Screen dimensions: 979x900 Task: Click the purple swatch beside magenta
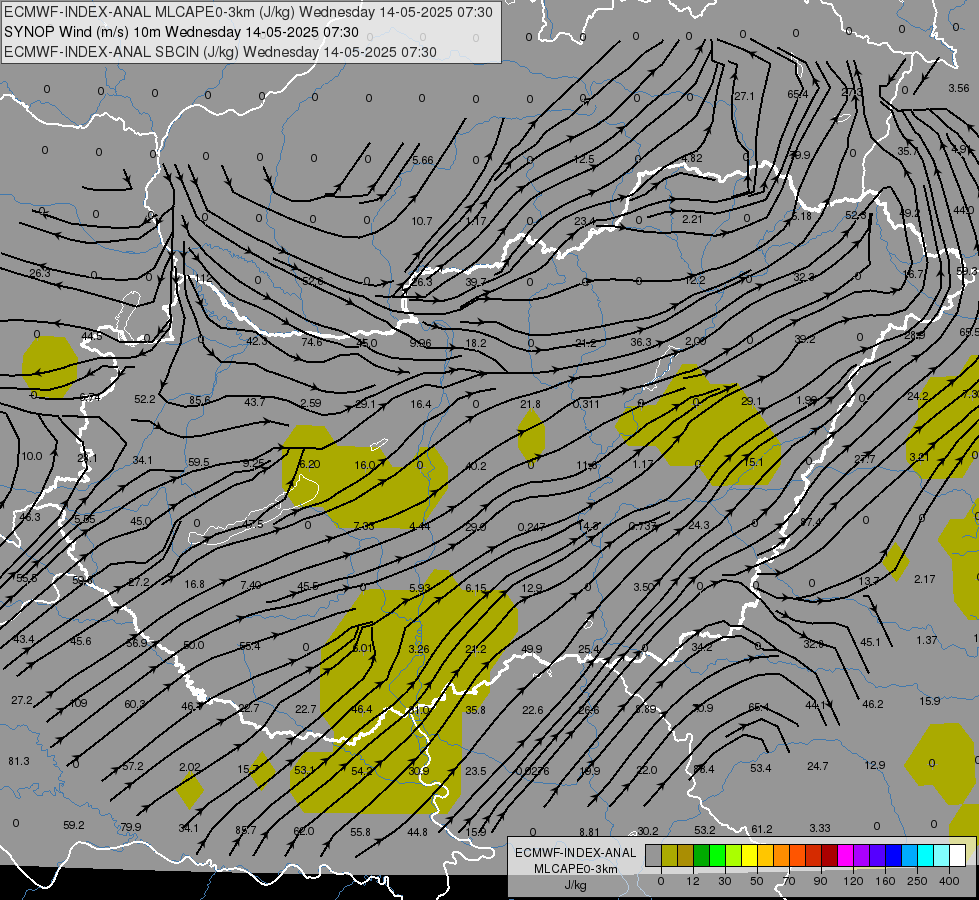[862, 855]
